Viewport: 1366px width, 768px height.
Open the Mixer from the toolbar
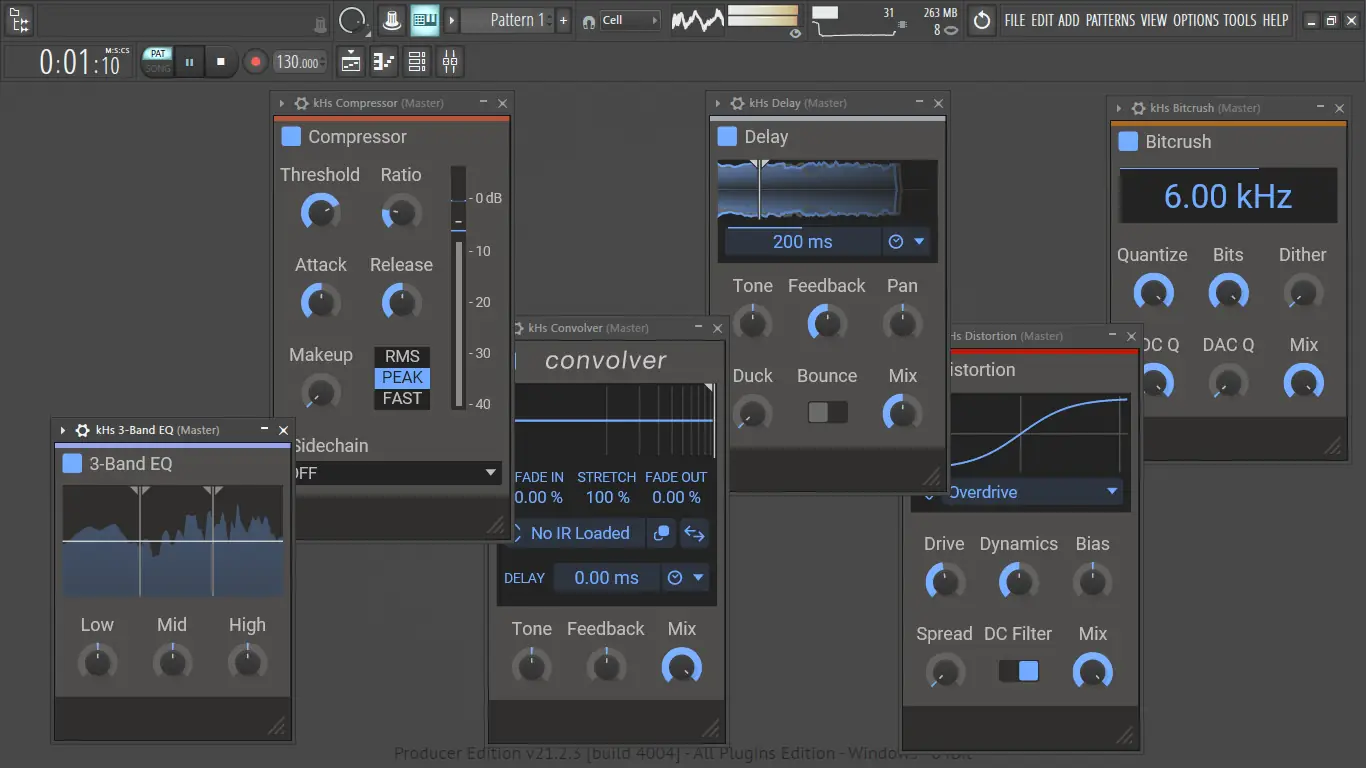click(x=449, y=61)
